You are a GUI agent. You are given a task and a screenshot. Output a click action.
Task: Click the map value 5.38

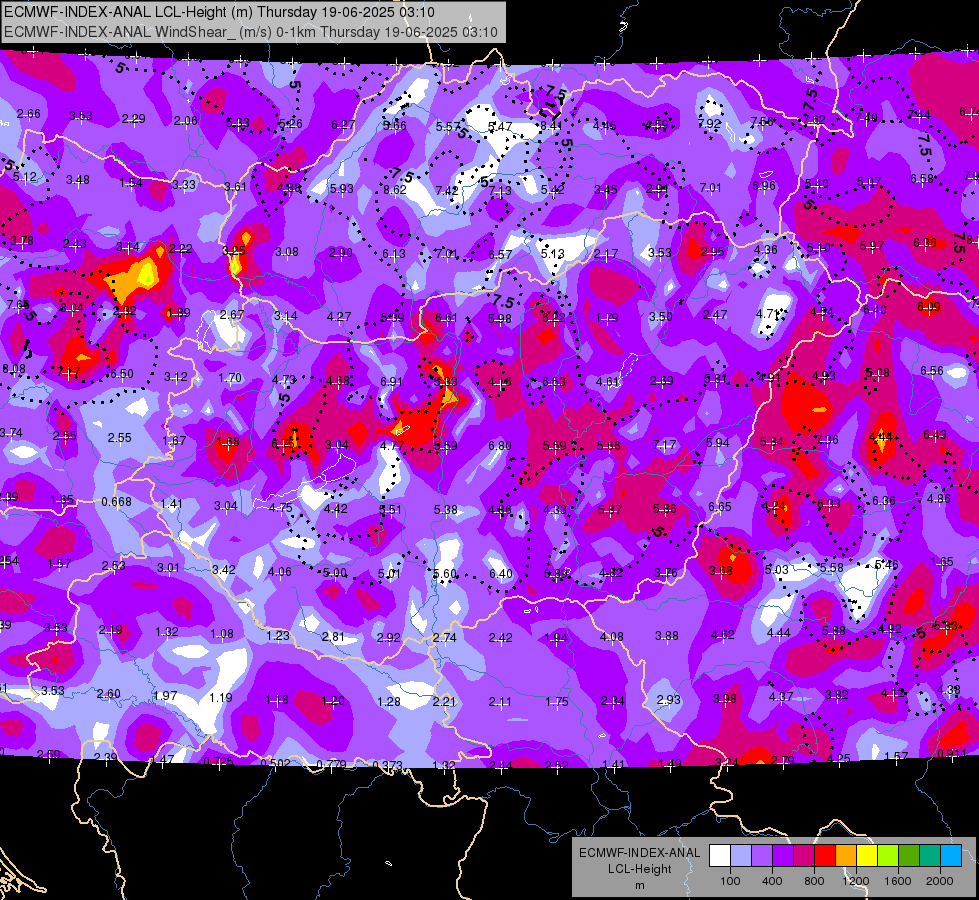coord(446,510)
